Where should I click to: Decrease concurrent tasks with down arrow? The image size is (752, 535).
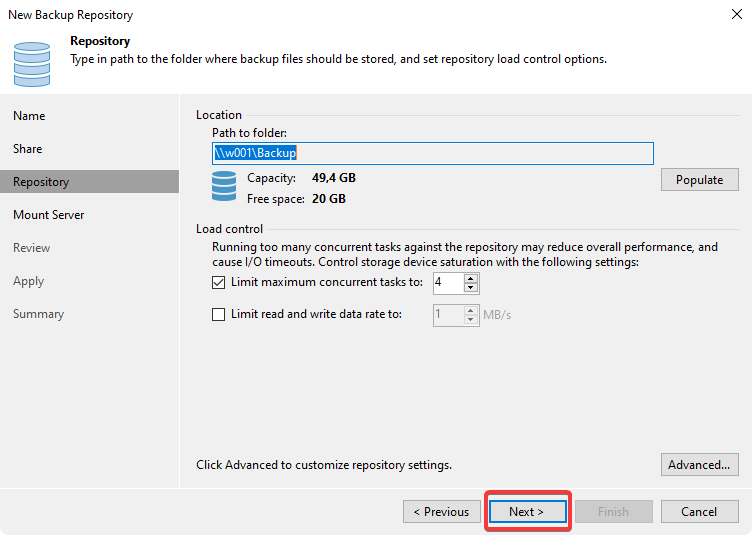click(x=472, y=289)
